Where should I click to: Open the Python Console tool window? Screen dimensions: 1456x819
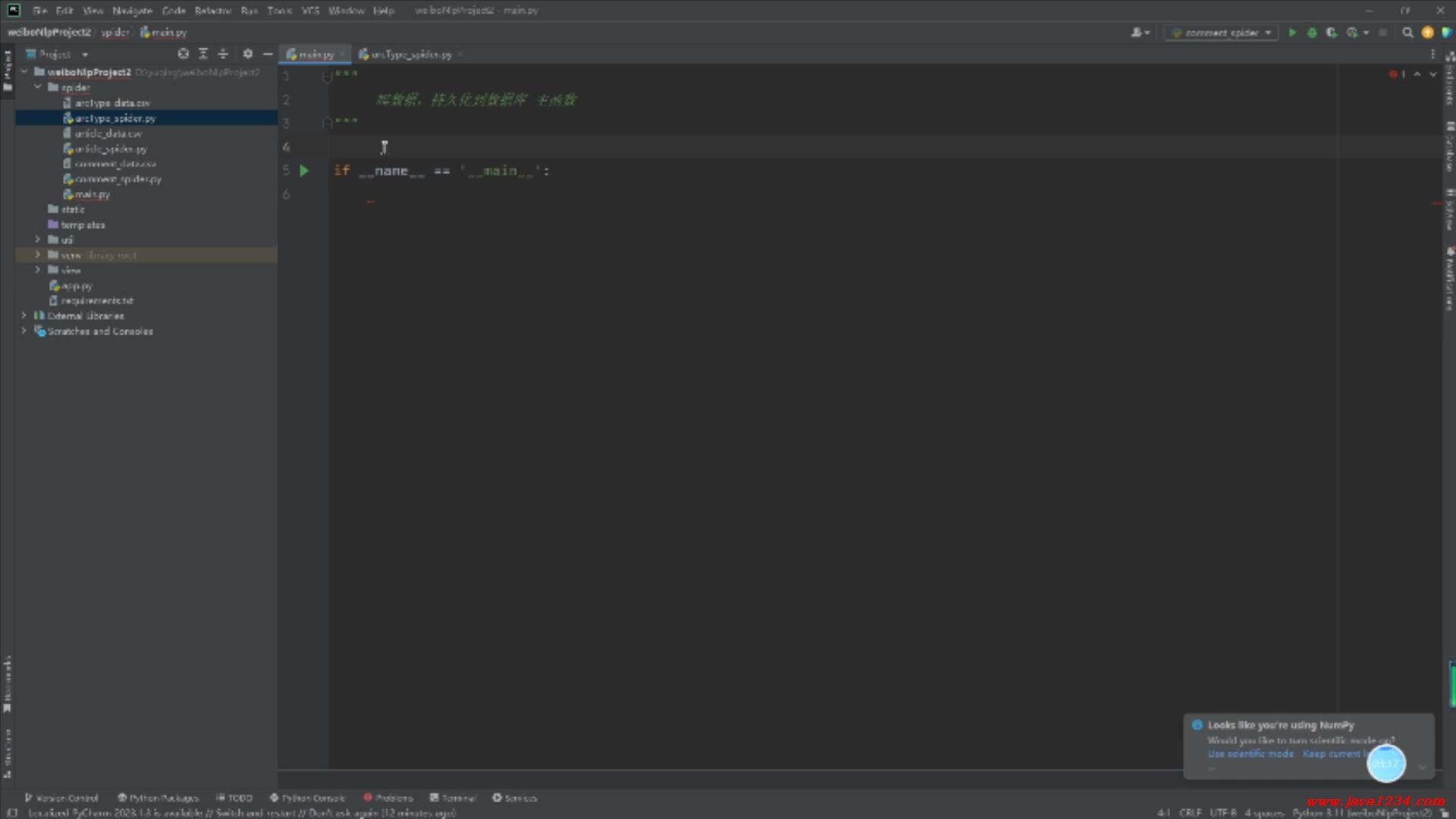308,798
